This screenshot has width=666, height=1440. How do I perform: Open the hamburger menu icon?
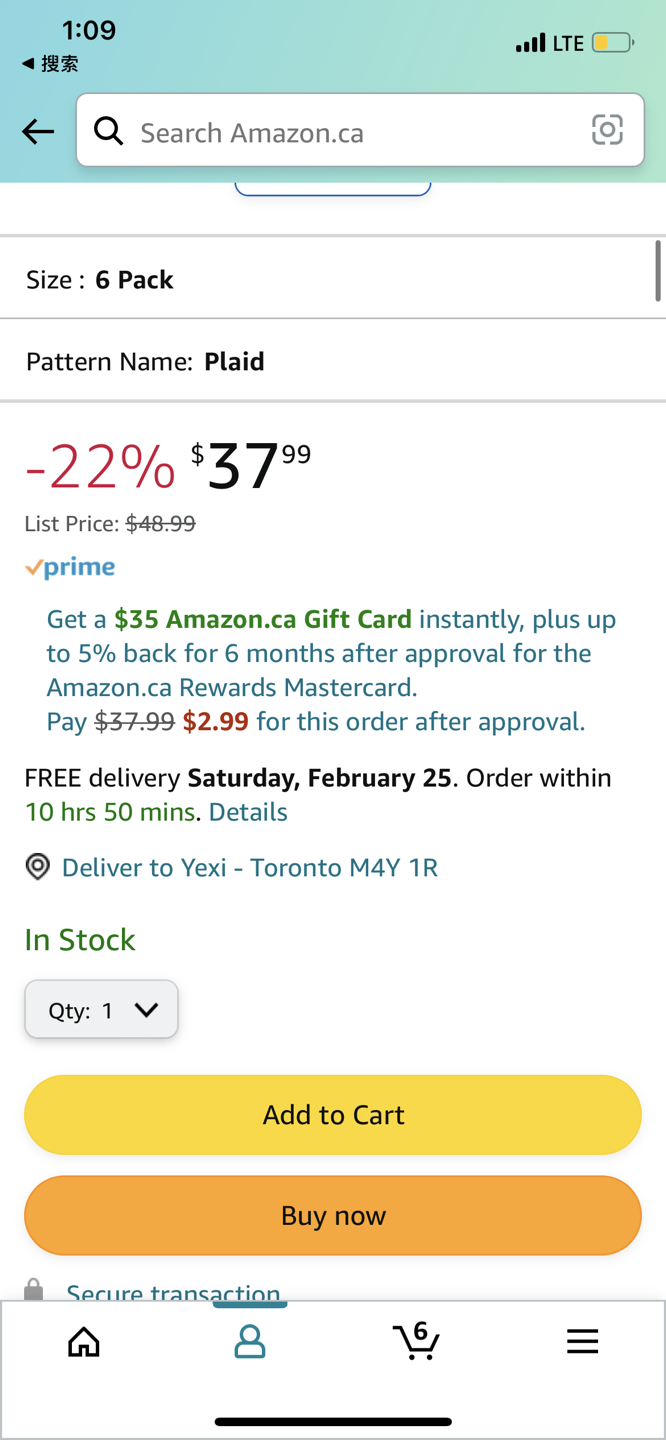point(582,1341)
